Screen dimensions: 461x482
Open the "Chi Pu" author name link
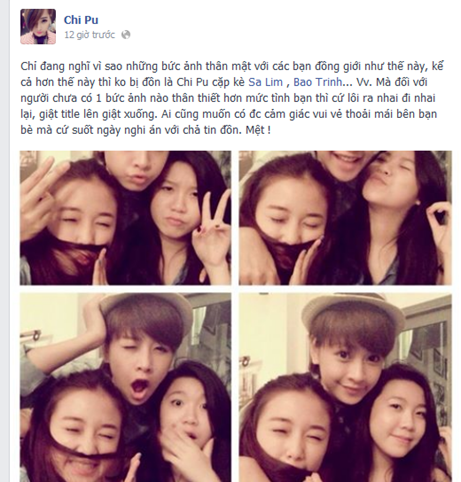click(x=81, y=20)
